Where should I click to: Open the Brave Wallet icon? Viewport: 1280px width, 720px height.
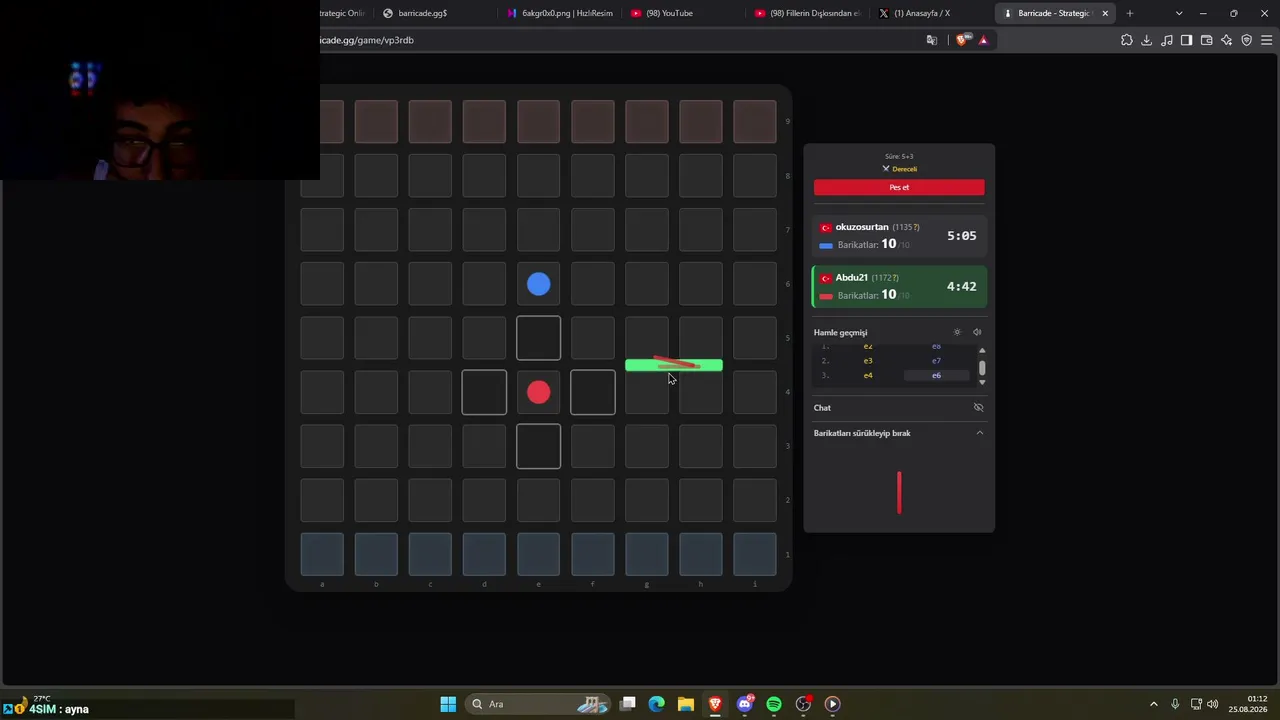(x=1207, y=40)
